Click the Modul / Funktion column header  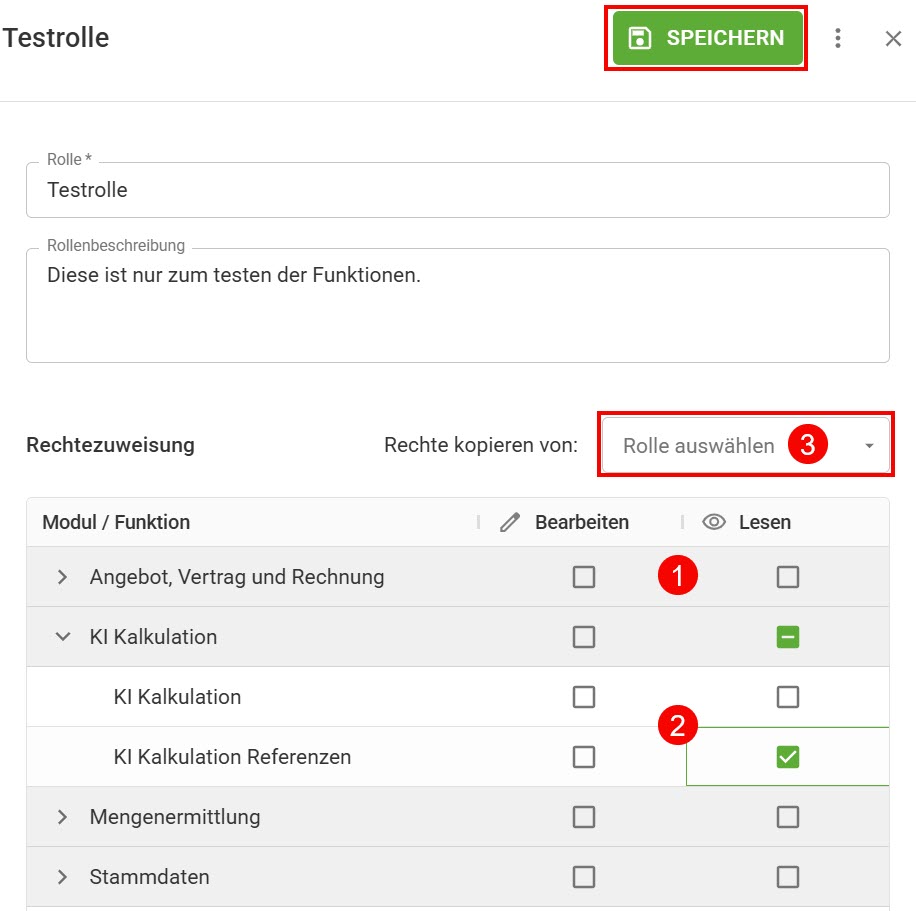point(116,522)
